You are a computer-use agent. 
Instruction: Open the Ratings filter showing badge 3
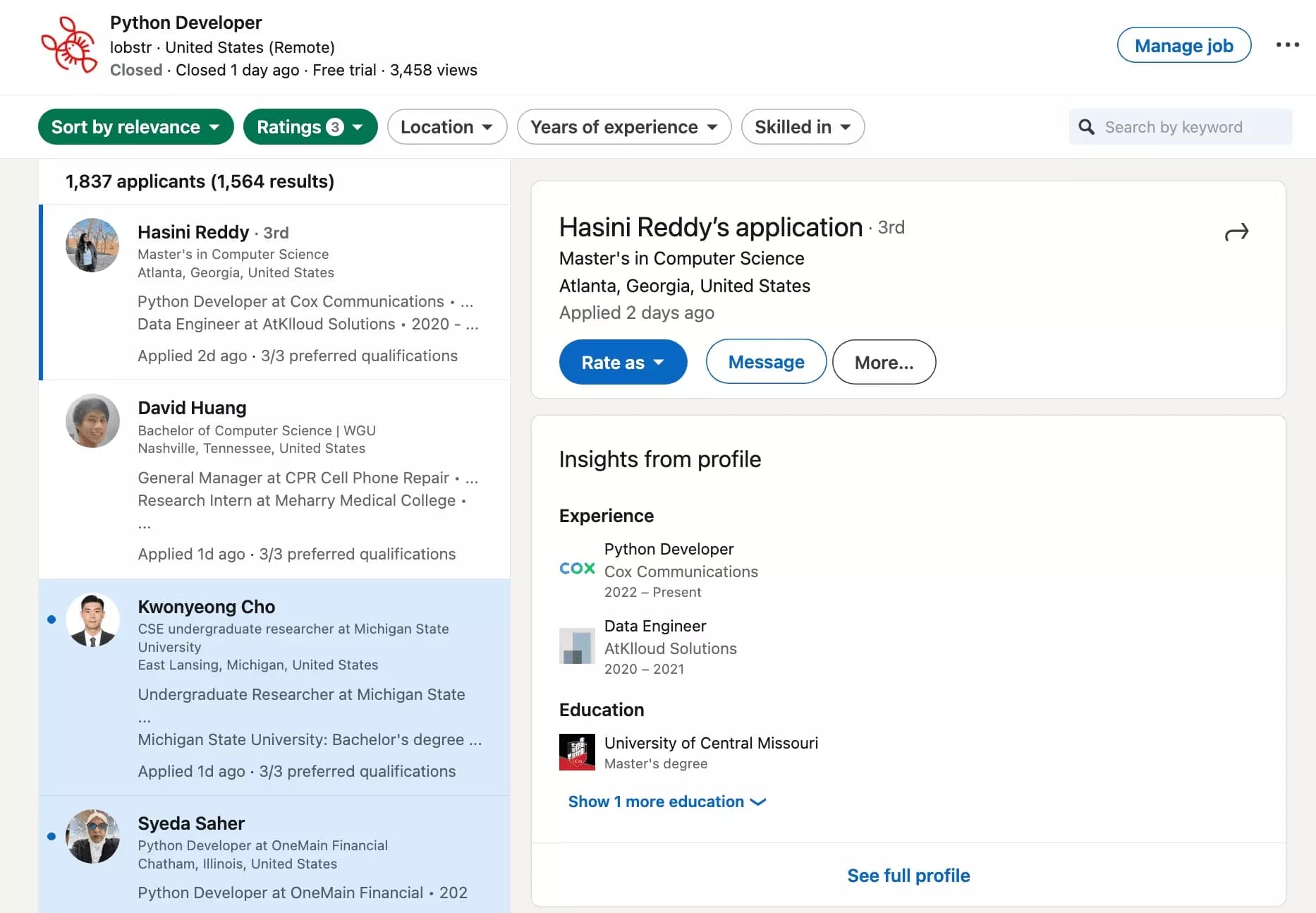[310, 127]
